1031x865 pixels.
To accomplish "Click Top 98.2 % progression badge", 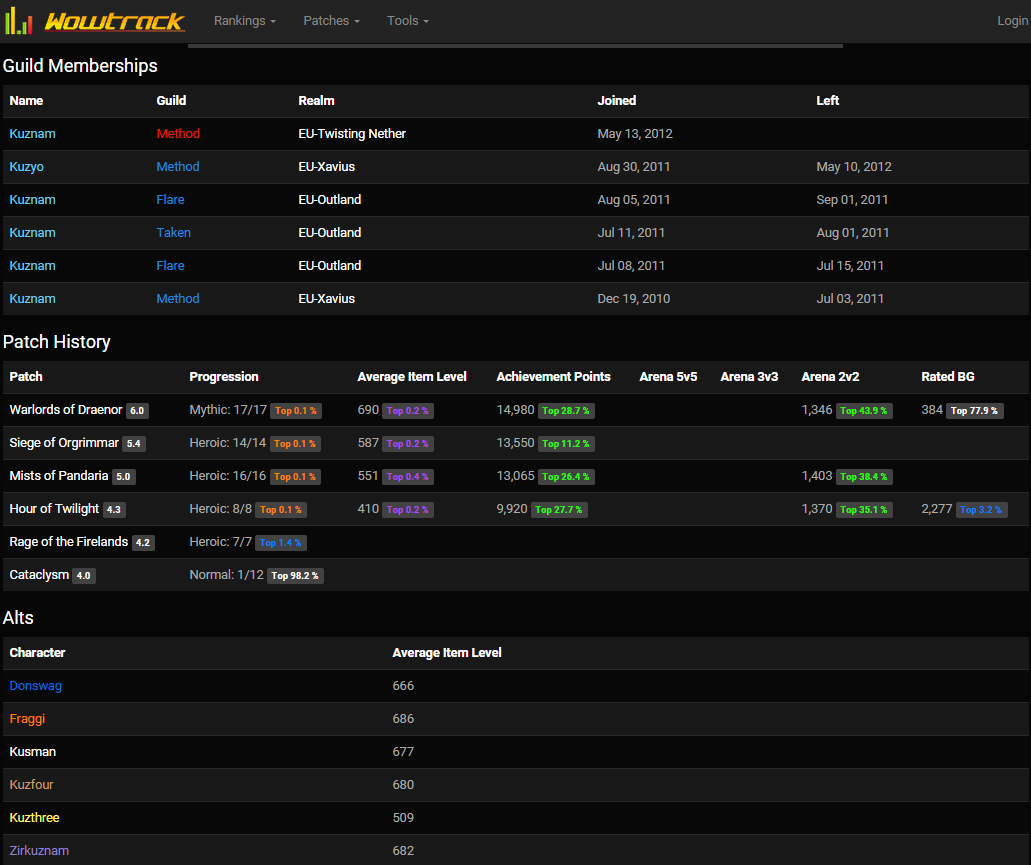I will click(x=295, y=576).
